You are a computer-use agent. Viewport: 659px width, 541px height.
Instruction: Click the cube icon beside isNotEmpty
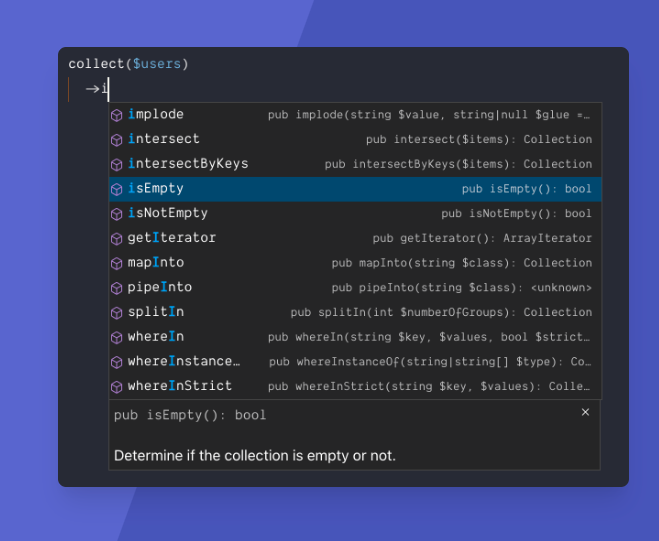(x=116, y=214)
